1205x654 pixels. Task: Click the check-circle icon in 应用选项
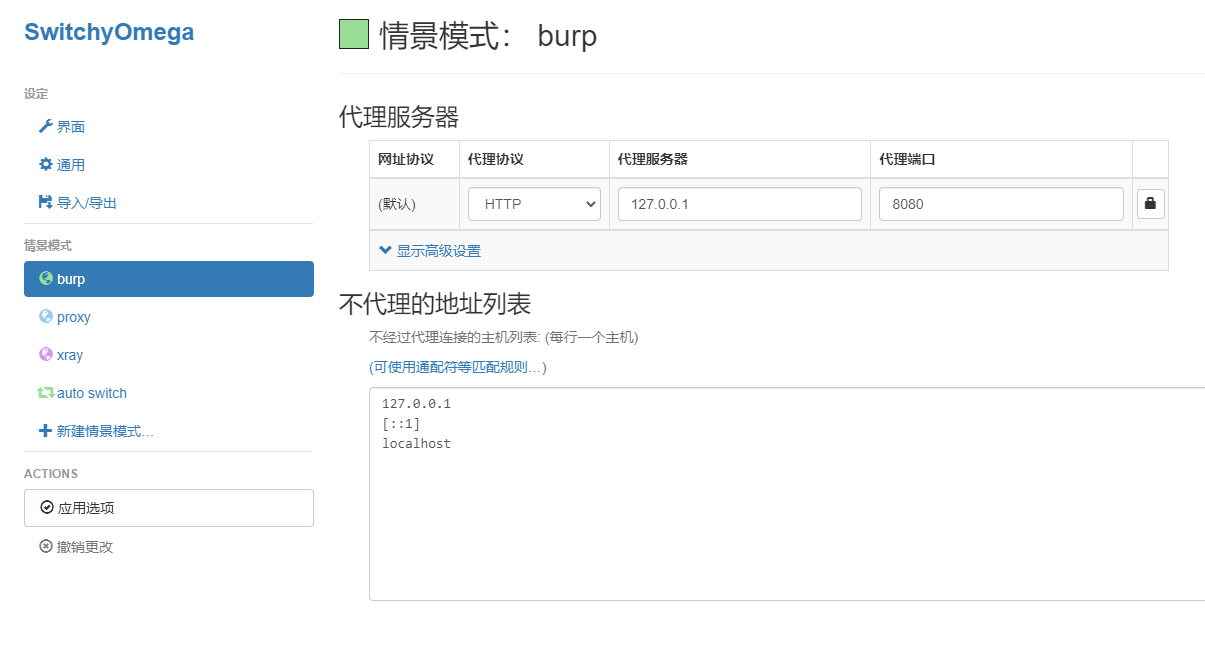47,508
